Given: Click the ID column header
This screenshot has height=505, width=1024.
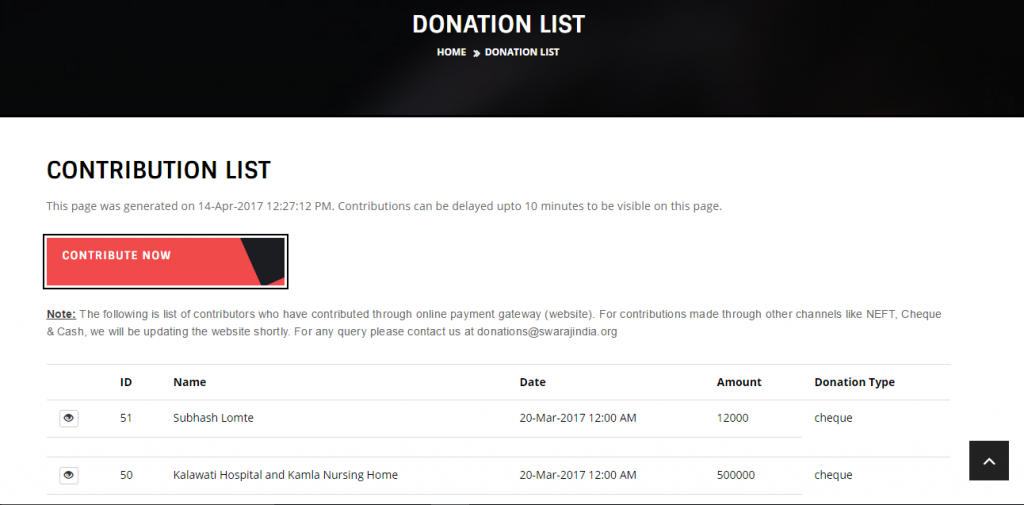Looking at the screenshot, I should [x=126, y=382].
